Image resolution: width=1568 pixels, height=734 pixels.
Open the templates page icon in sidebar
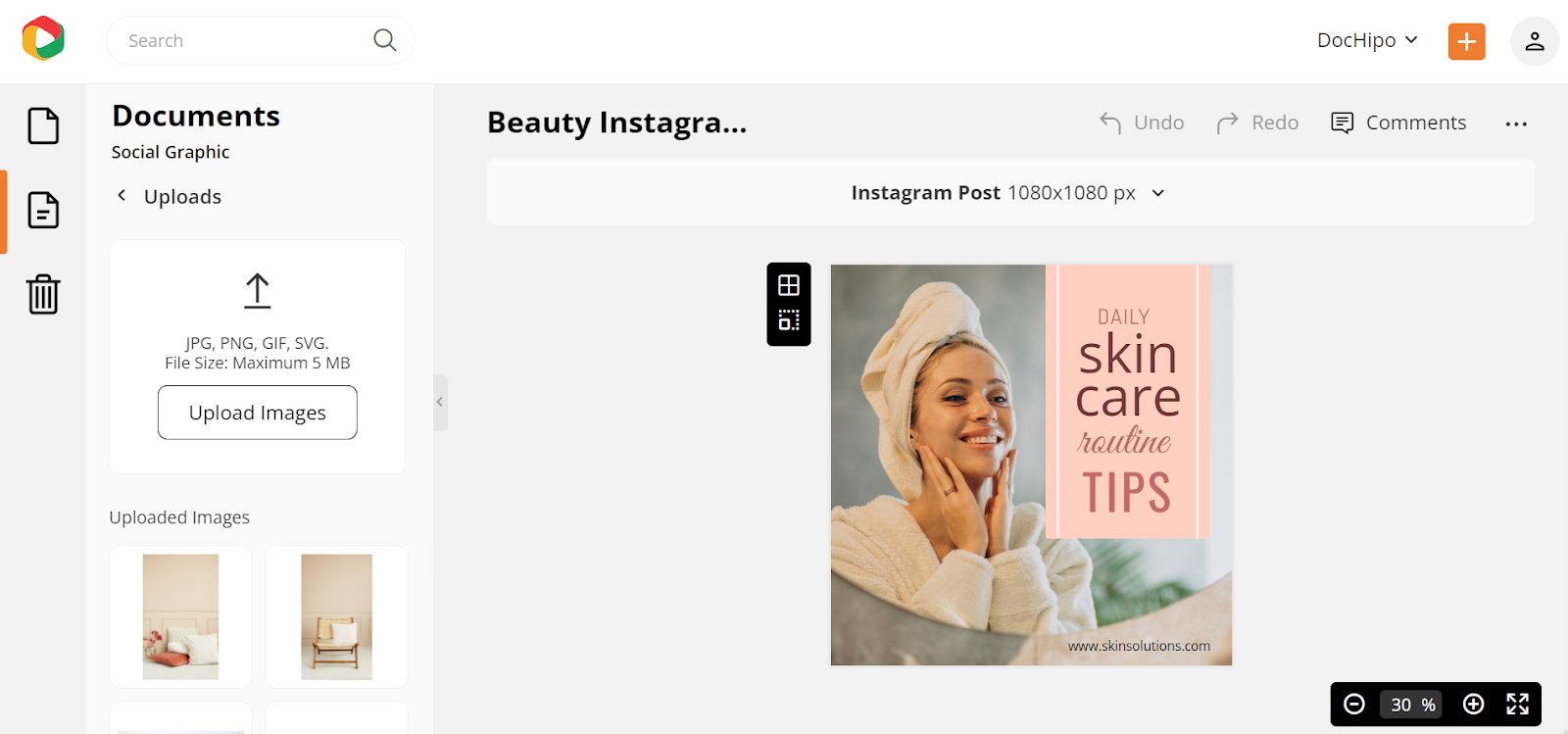[x=43, y=126]
